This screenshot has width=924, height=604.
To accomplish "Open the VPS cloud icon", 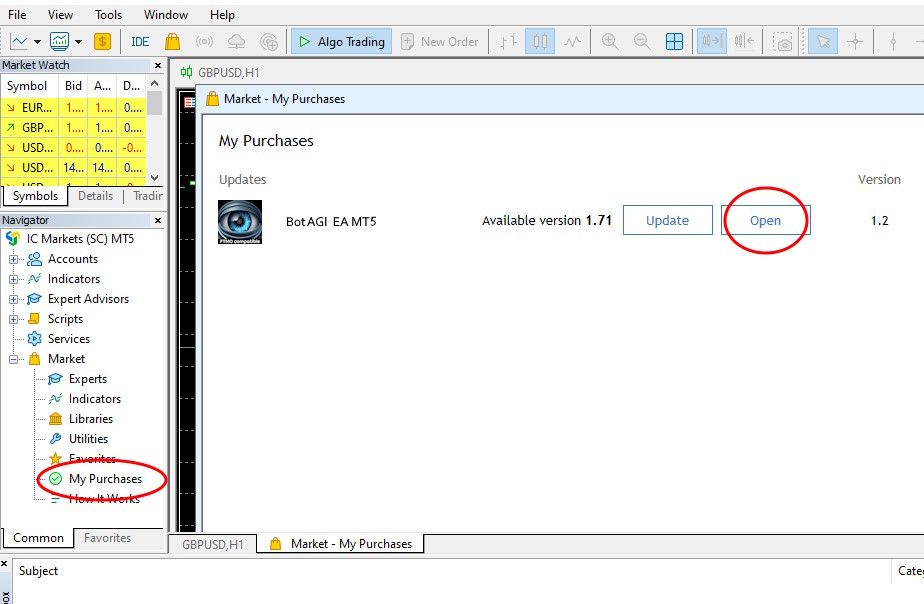I will click(236, 42).
